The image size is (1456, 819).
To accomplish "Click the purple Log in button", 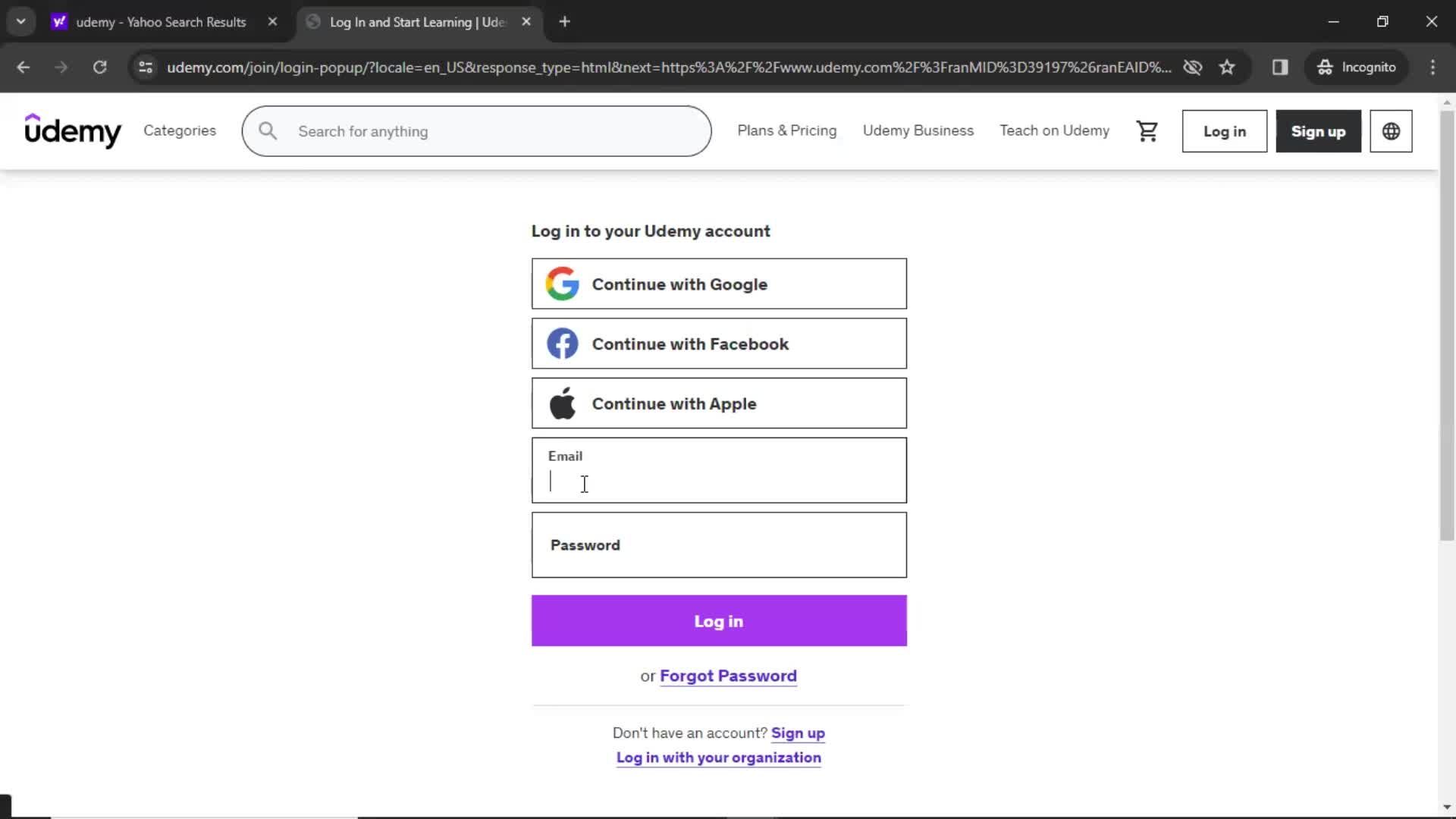I will [x=719, y=620].
